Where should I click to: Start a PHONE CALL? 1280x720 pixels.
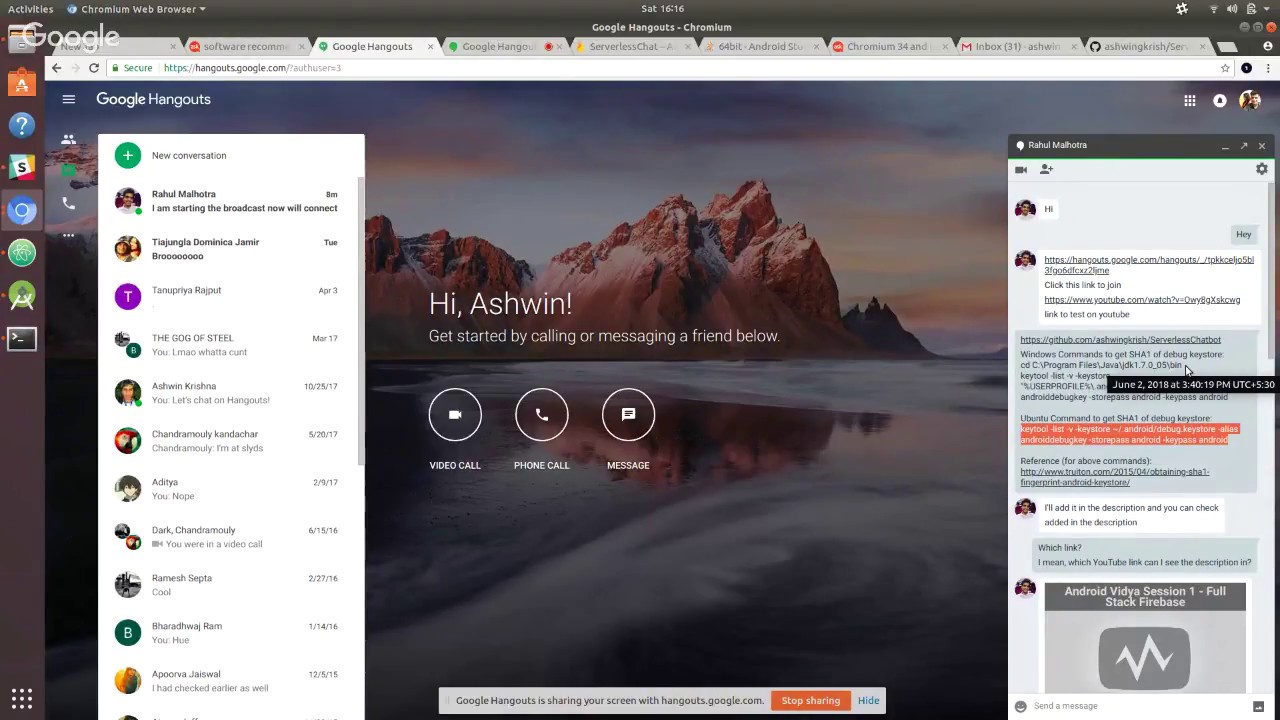tap(541, 415)
